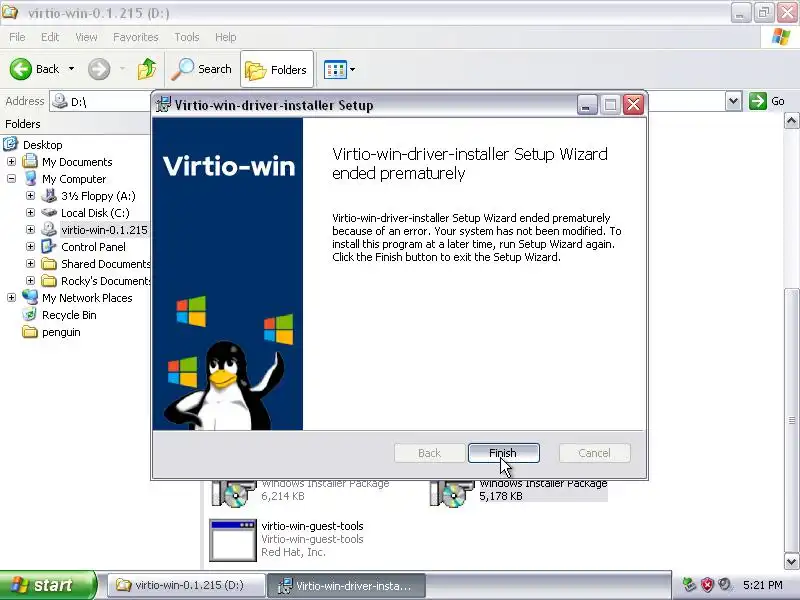
Task: Open the Help menu
Action: tap(225, 37)
